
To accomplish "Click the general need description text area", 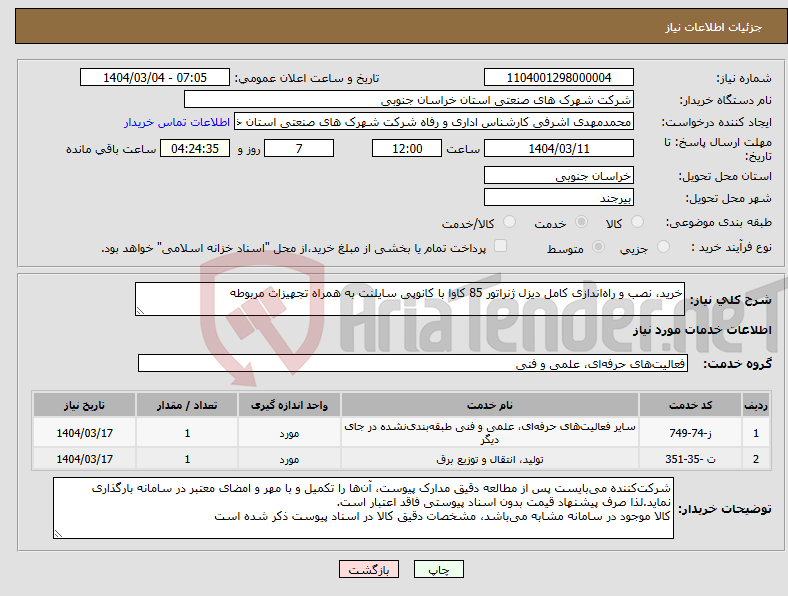I will (x=410, y=299).
